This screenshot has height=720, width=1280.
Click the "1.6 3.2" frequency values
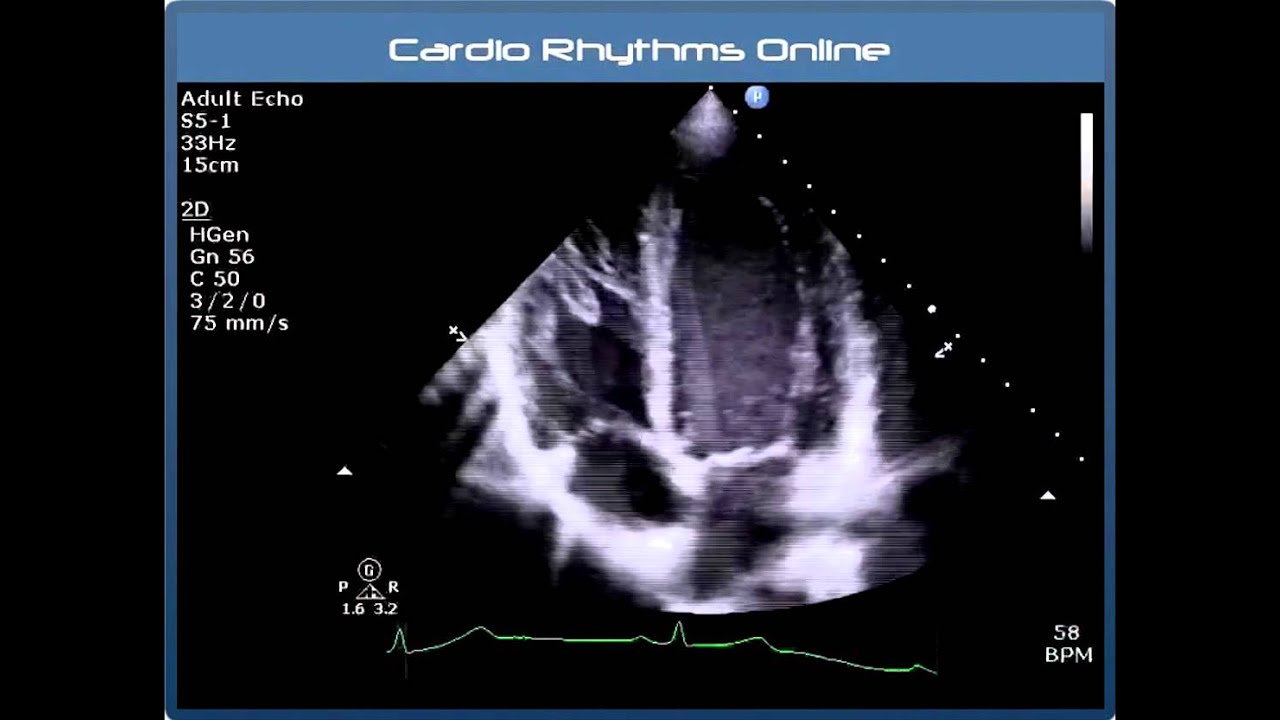click(x=369, y=609)
